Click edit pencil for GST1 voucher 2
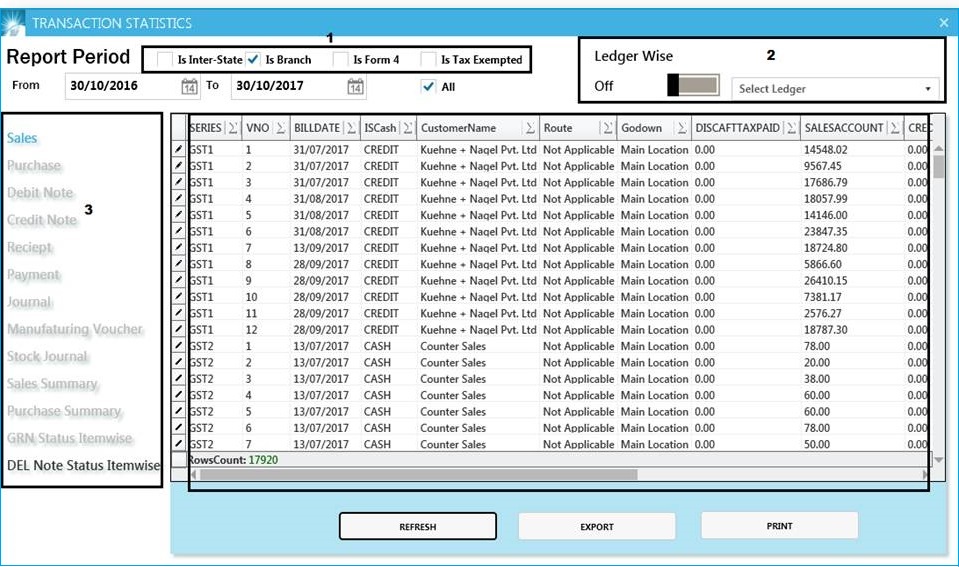 click(179, 165)
